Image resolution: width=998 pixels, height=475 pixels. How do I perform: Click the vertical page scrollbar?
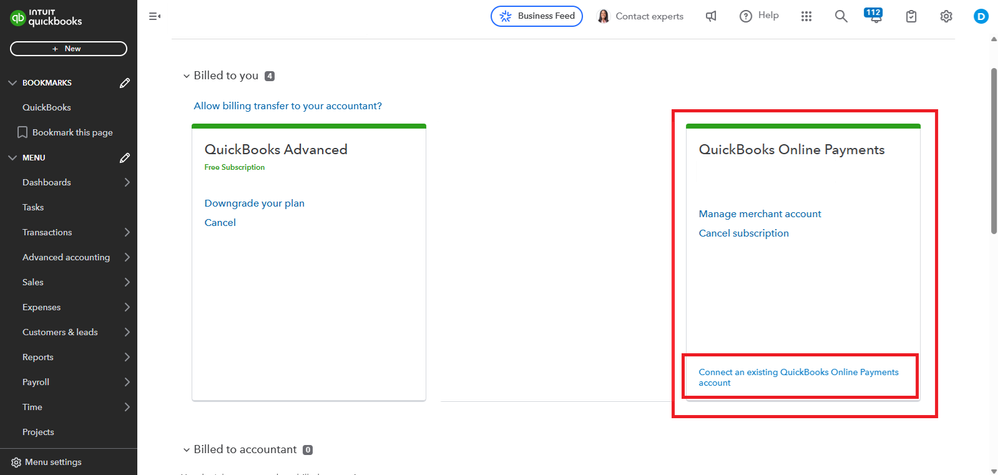click(994, 150)
